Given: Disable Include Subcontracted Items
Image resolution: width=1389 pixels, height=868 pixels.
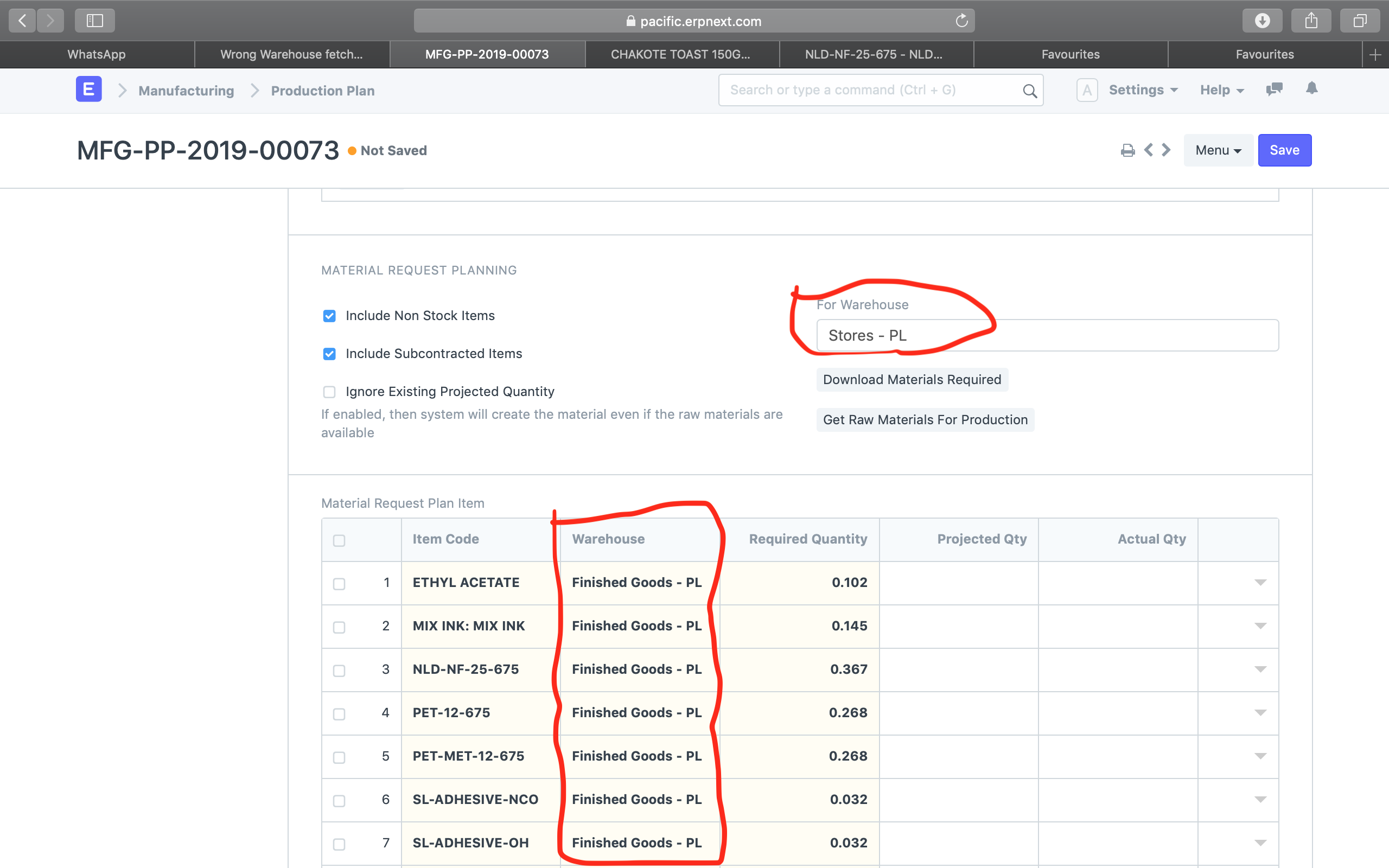Looking at the screenshot, I should [x=329, y=354].
